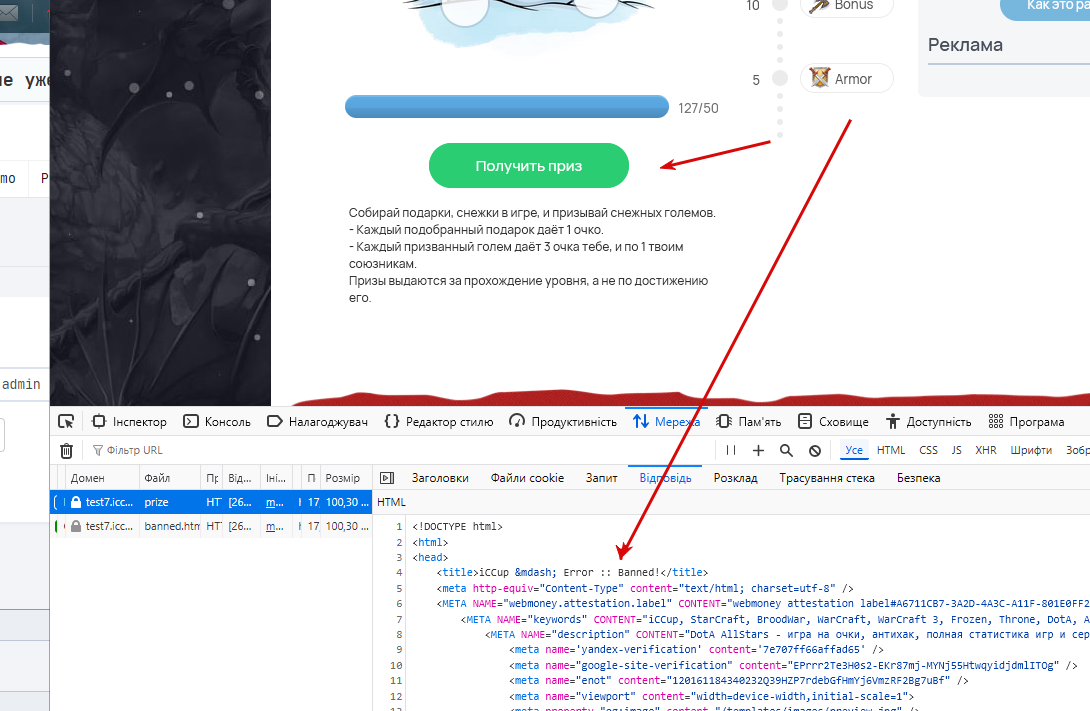Viewport: 1090px width, 711px height.
Task: Switch to the Консоль tab
Action: (217, 422)
